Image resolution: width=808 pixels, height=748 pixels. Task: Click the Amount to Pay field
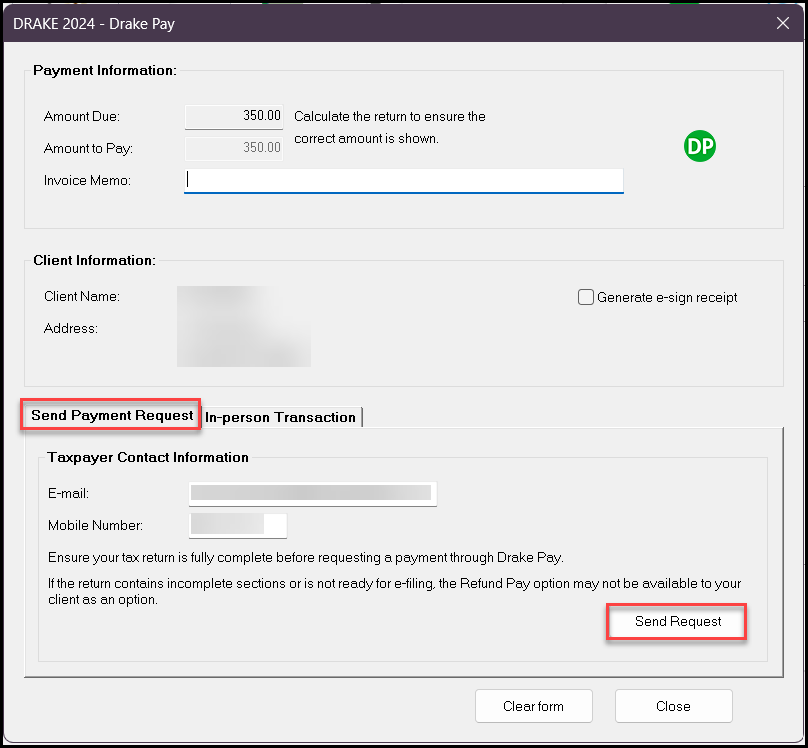point(233,148)
